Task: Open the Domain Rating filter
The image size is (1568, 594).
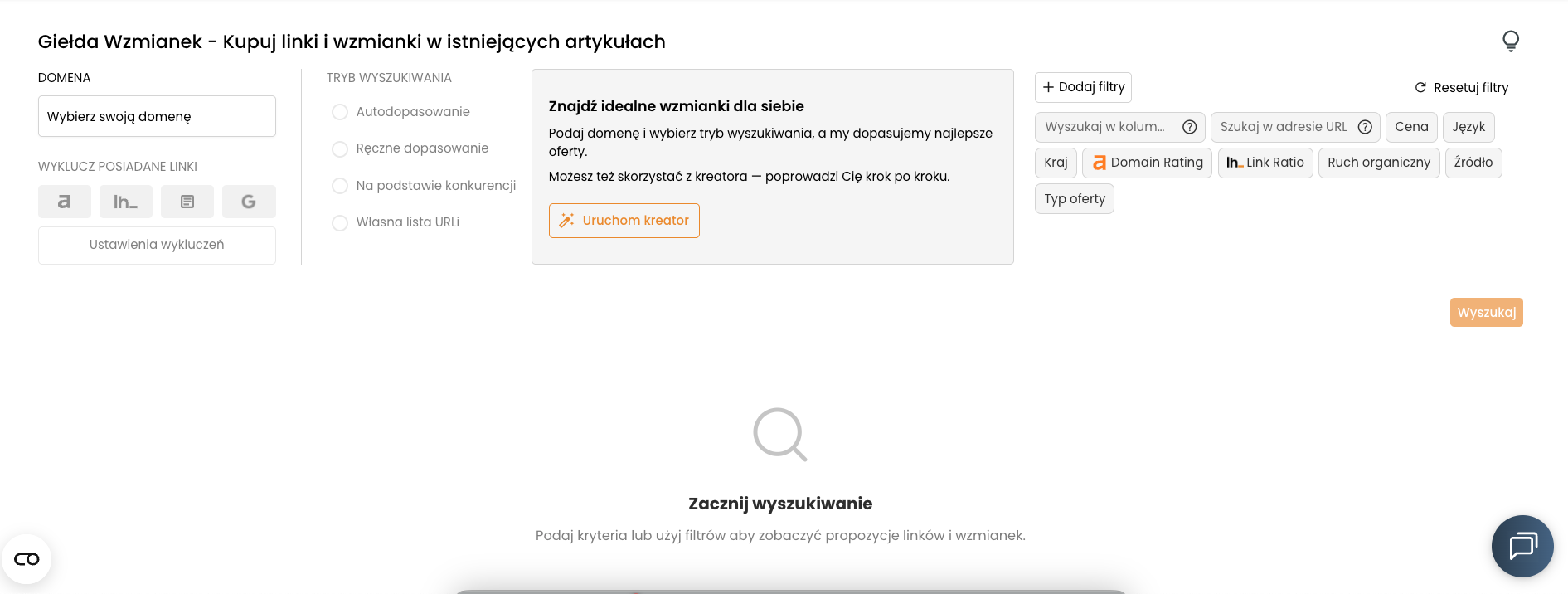Action: click(x=1148, y=163)
